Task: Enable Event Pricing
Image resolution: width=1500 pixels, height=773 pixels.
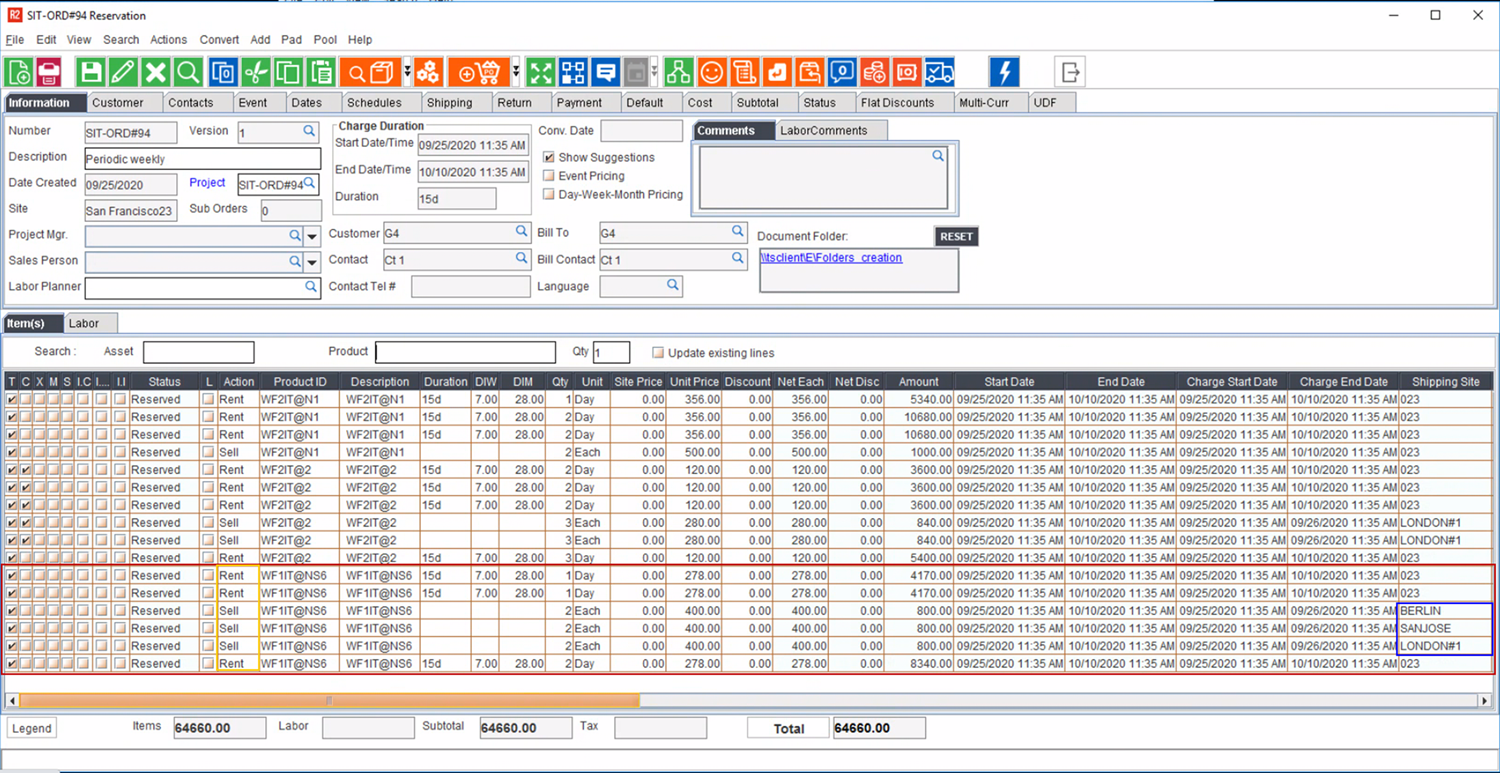Action: point(549,175)
